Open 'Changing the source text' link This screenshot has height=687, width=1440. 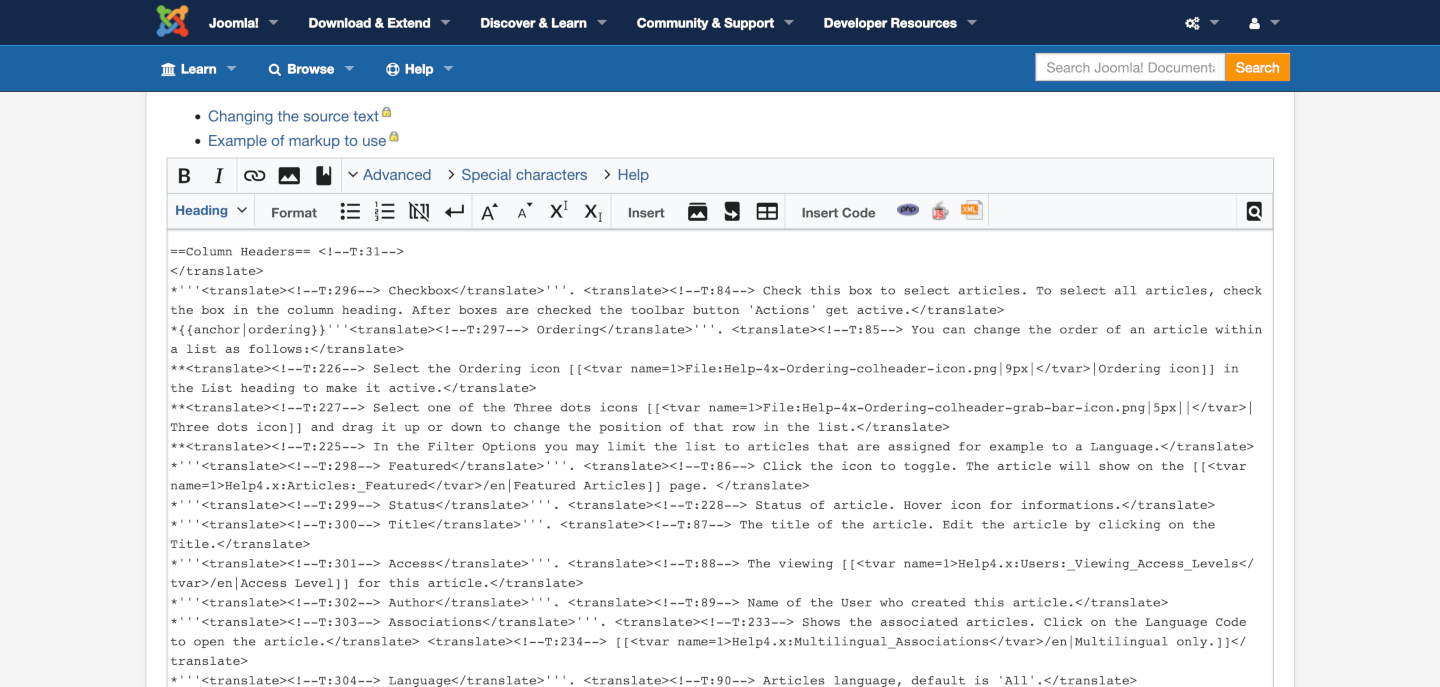click(293, 116)
